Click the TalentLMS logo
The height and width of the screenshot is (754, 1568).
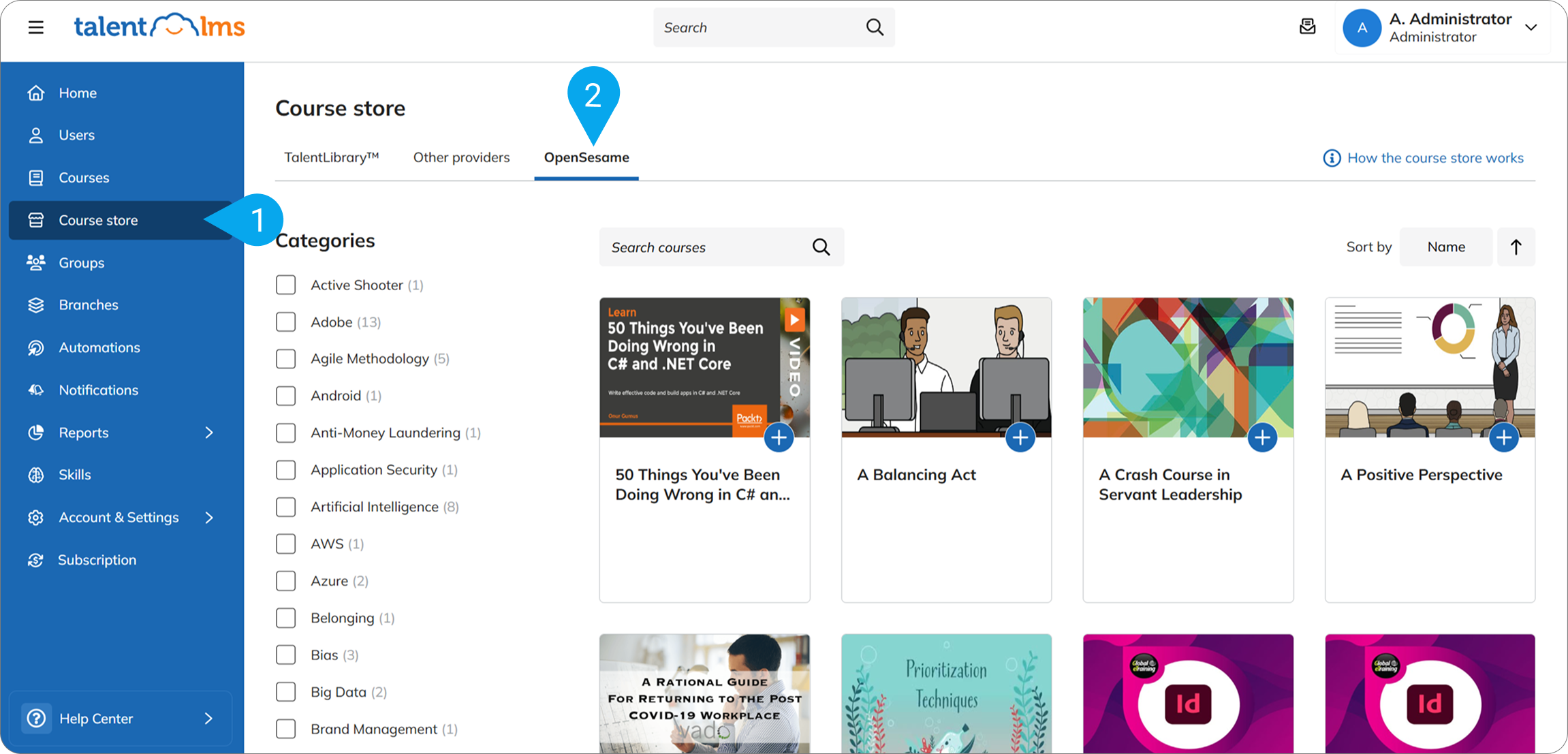pyautogui.click(x=159, y=27)
